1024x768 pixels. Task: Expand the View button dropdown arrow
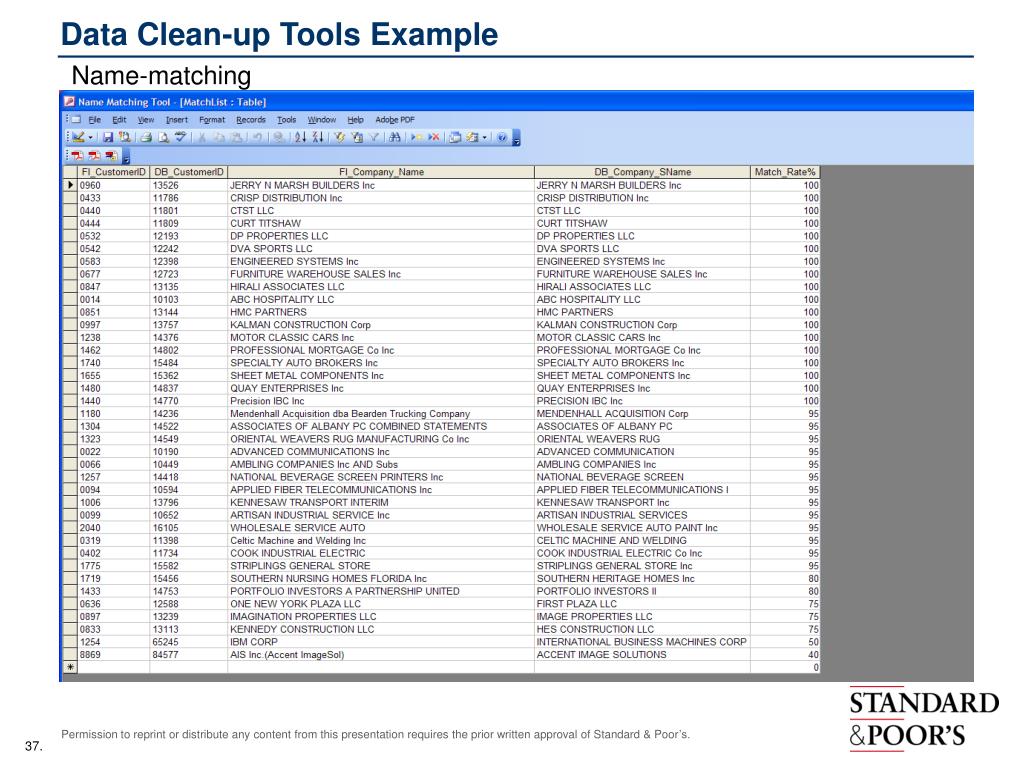(90, 138)
